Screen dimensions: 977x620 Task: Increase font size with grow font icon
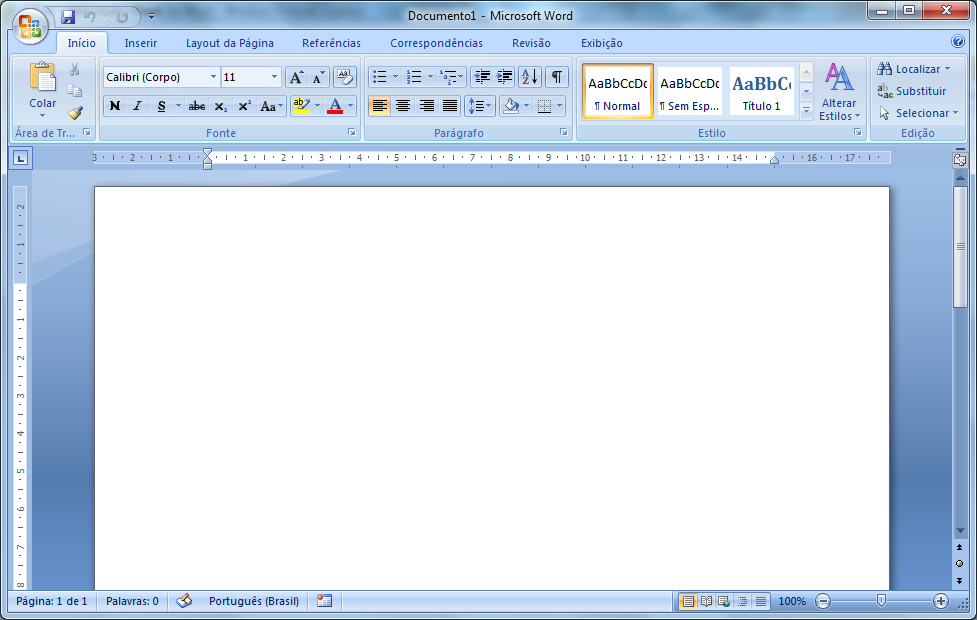coord(297,77)
